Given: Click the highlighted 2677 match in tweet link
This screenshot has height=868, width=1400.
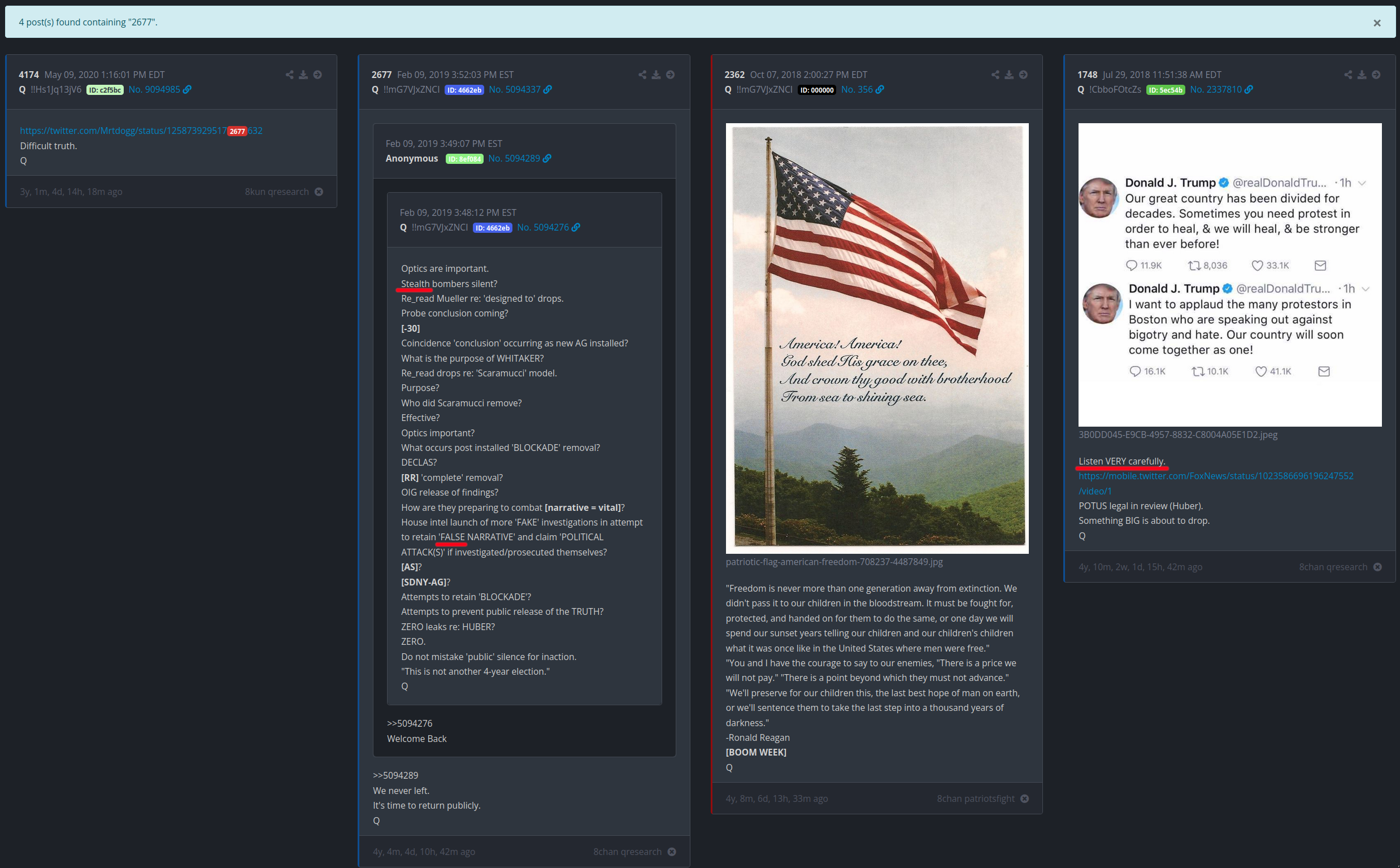Looking at the screenshot, I should click(237, 132).
